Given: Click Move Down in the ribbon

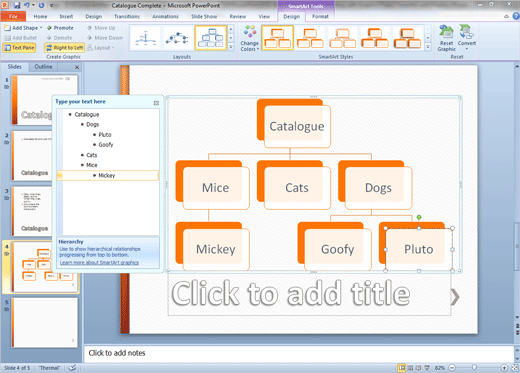Looking at the screenshot, I should pos(105,38).
